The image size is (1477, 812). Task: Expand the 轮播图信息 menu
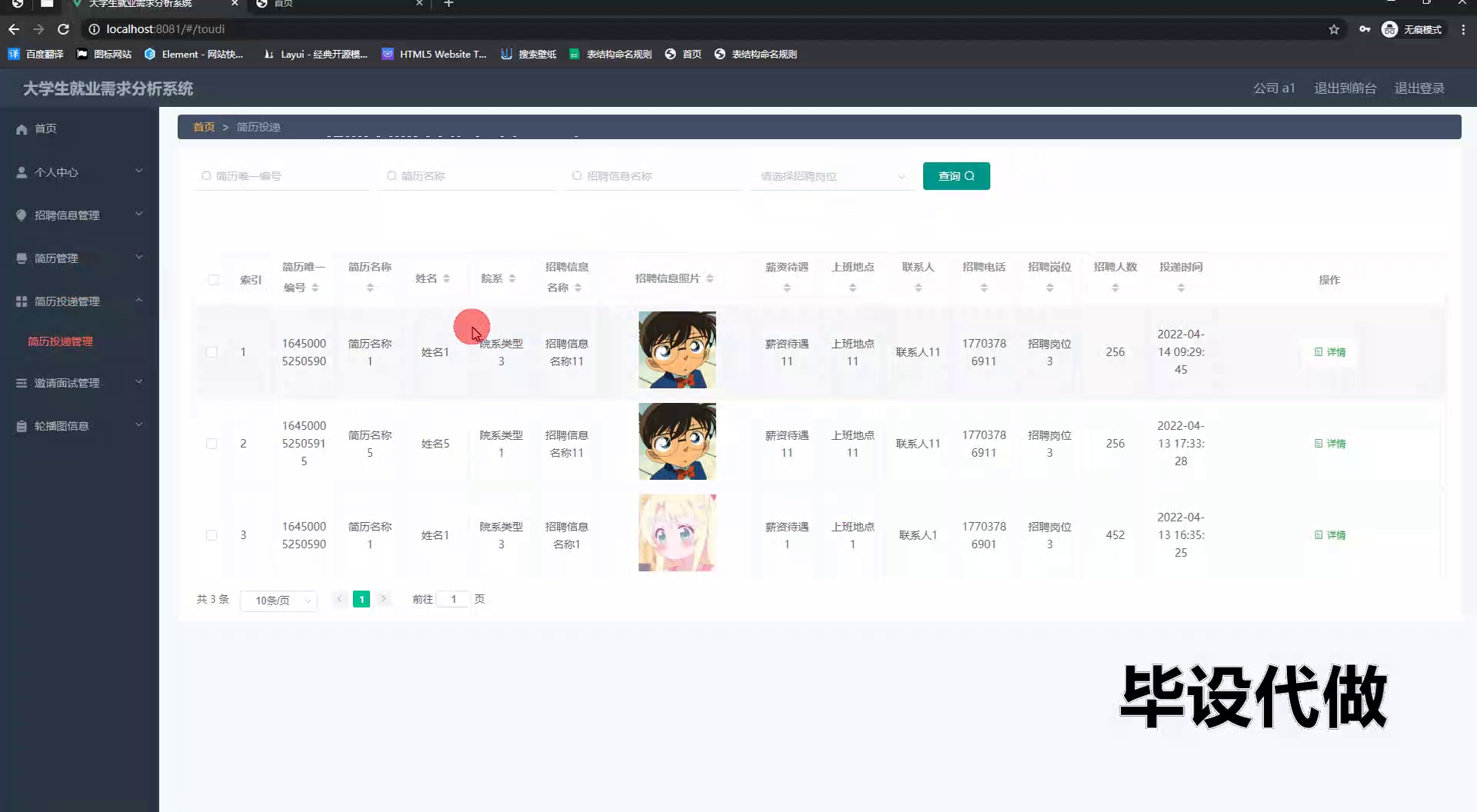click(139, 425)
